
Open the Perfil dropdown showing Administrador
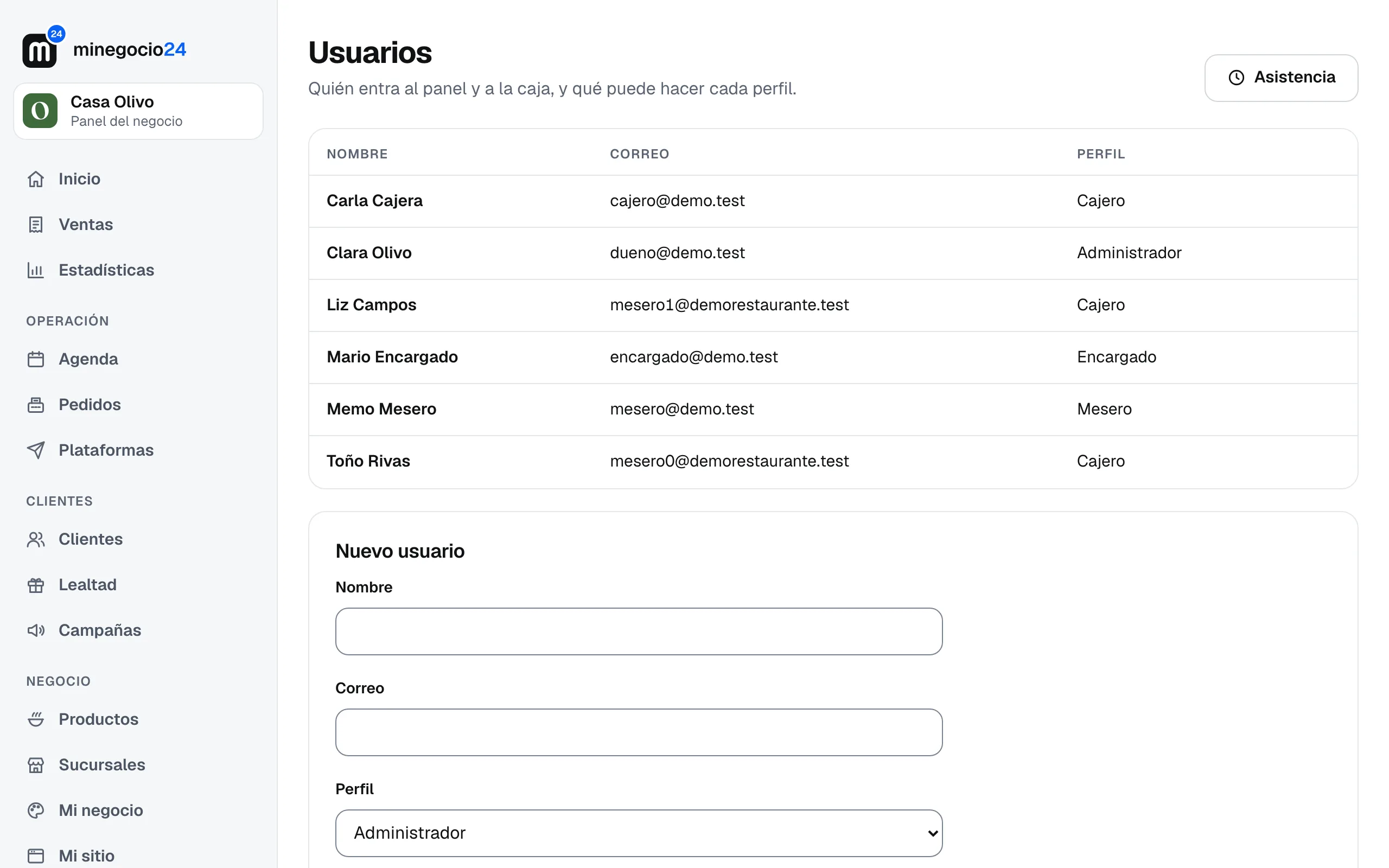pyautogui.click(x=638, y=833)
